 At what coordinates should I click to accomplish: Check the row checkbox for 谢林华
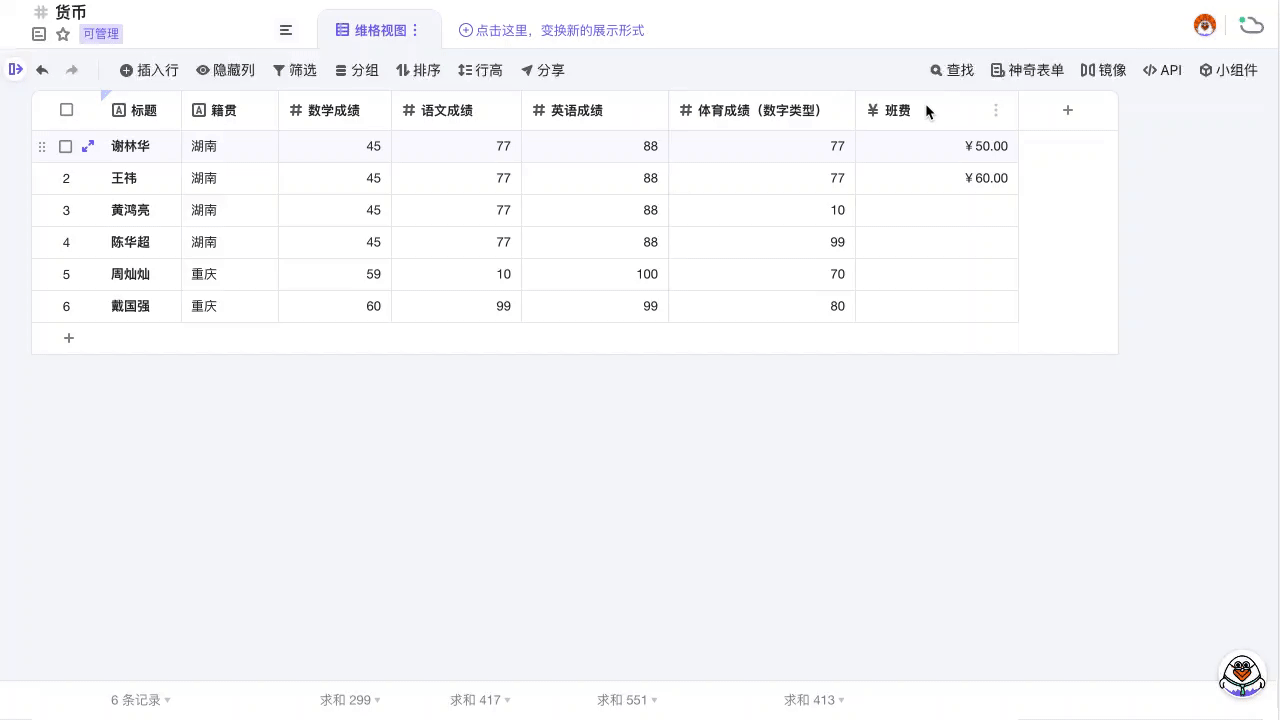(x=65, y=146)
